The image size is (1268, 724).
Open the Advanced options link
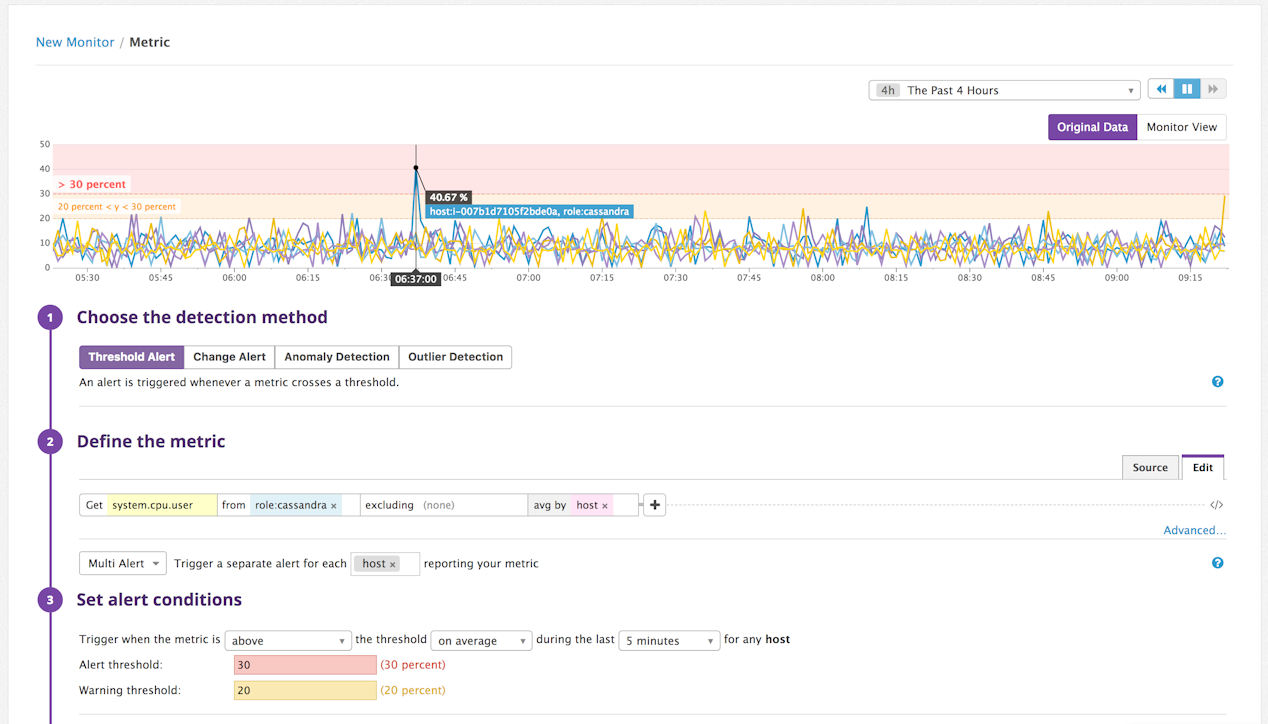1194,530
